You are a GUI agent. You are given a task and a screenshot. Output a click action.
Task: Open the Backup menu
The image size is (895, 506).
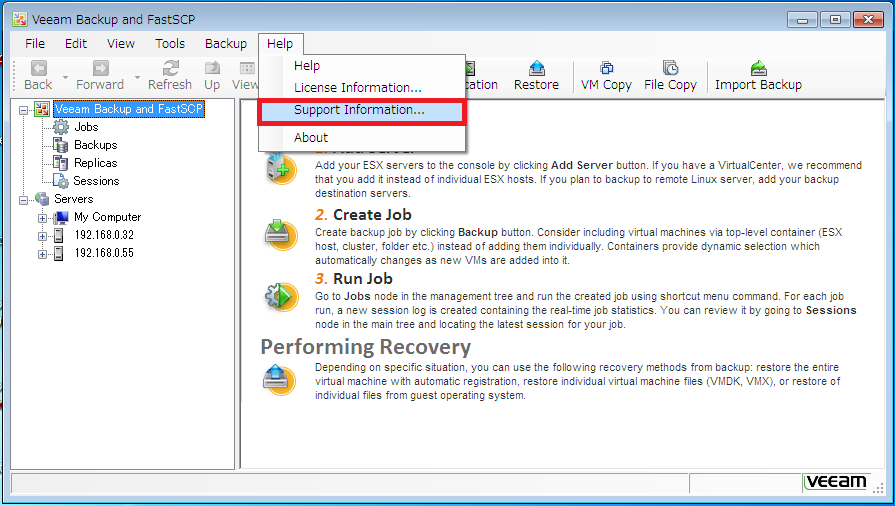click(x=226, y=43)
